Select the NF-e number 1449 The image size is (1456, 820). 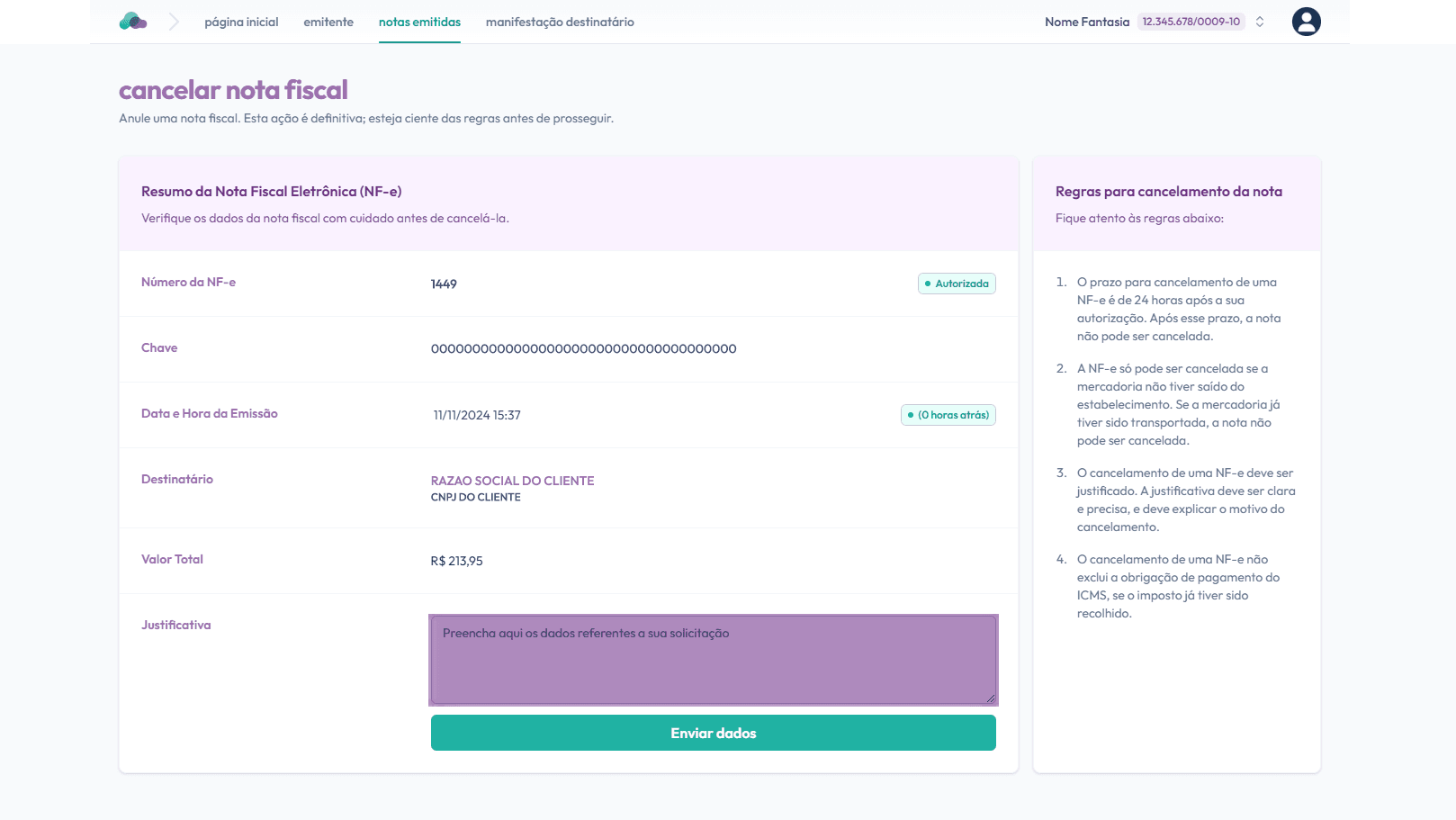pyautogui.click(x=444, y=284)
